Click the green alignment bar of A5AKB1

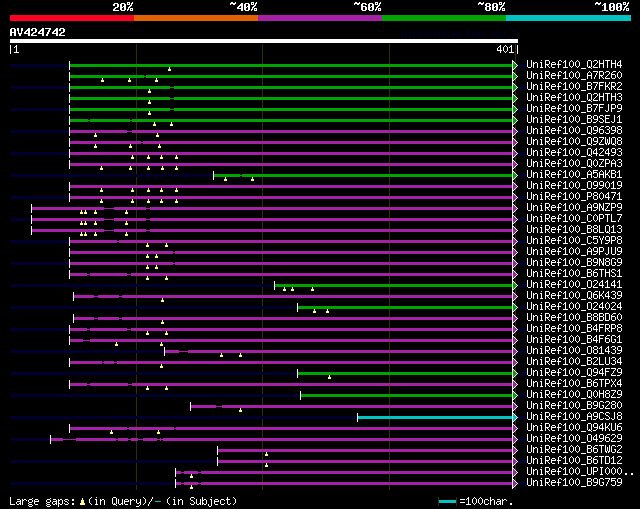[x=363, y=176]
